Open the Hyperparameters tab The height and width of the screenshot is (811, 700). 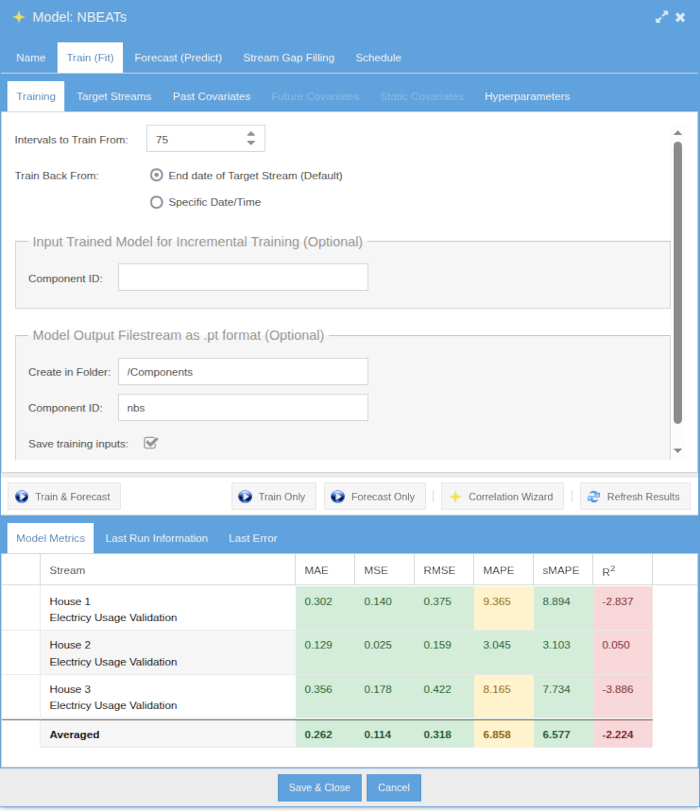[x=527, y=97]
